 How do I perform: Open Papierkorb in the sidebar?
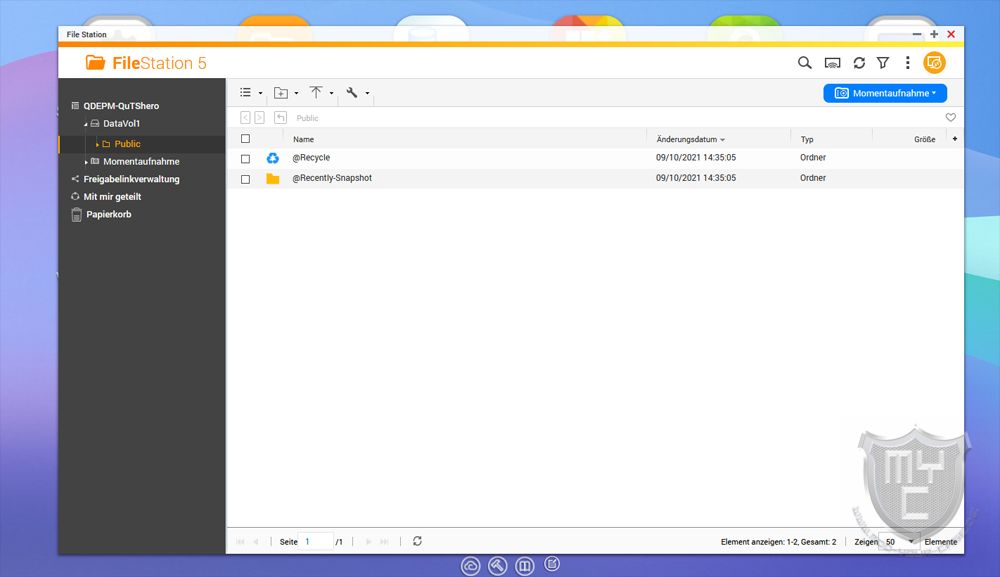click(x=108, y=214)
